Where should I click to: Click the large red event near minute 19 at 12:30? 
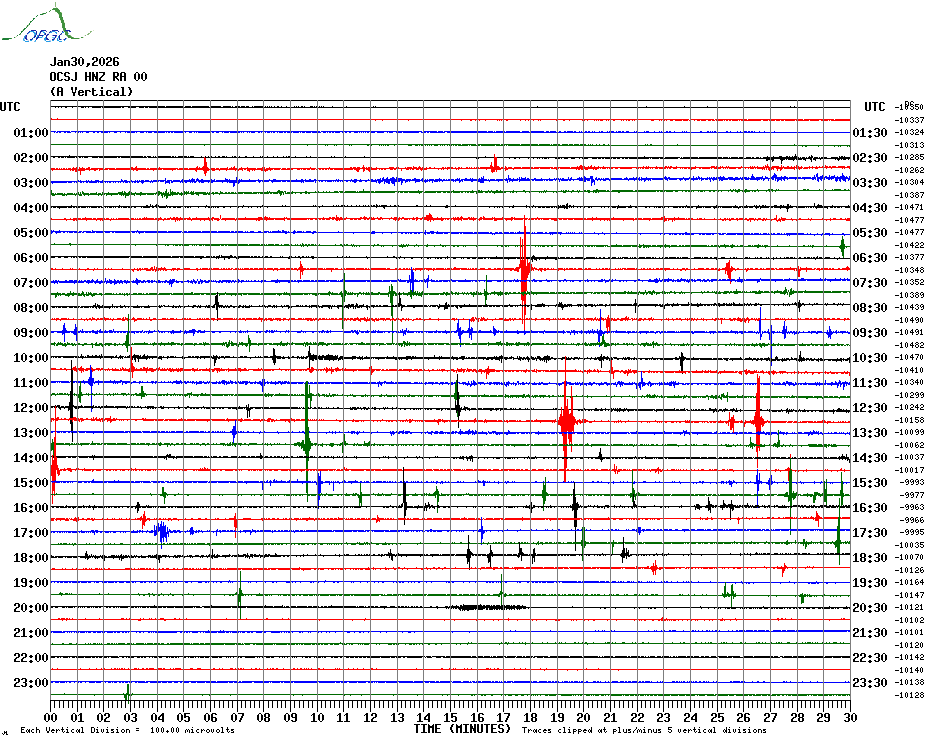pyautogui.click(x=566, y=420)
